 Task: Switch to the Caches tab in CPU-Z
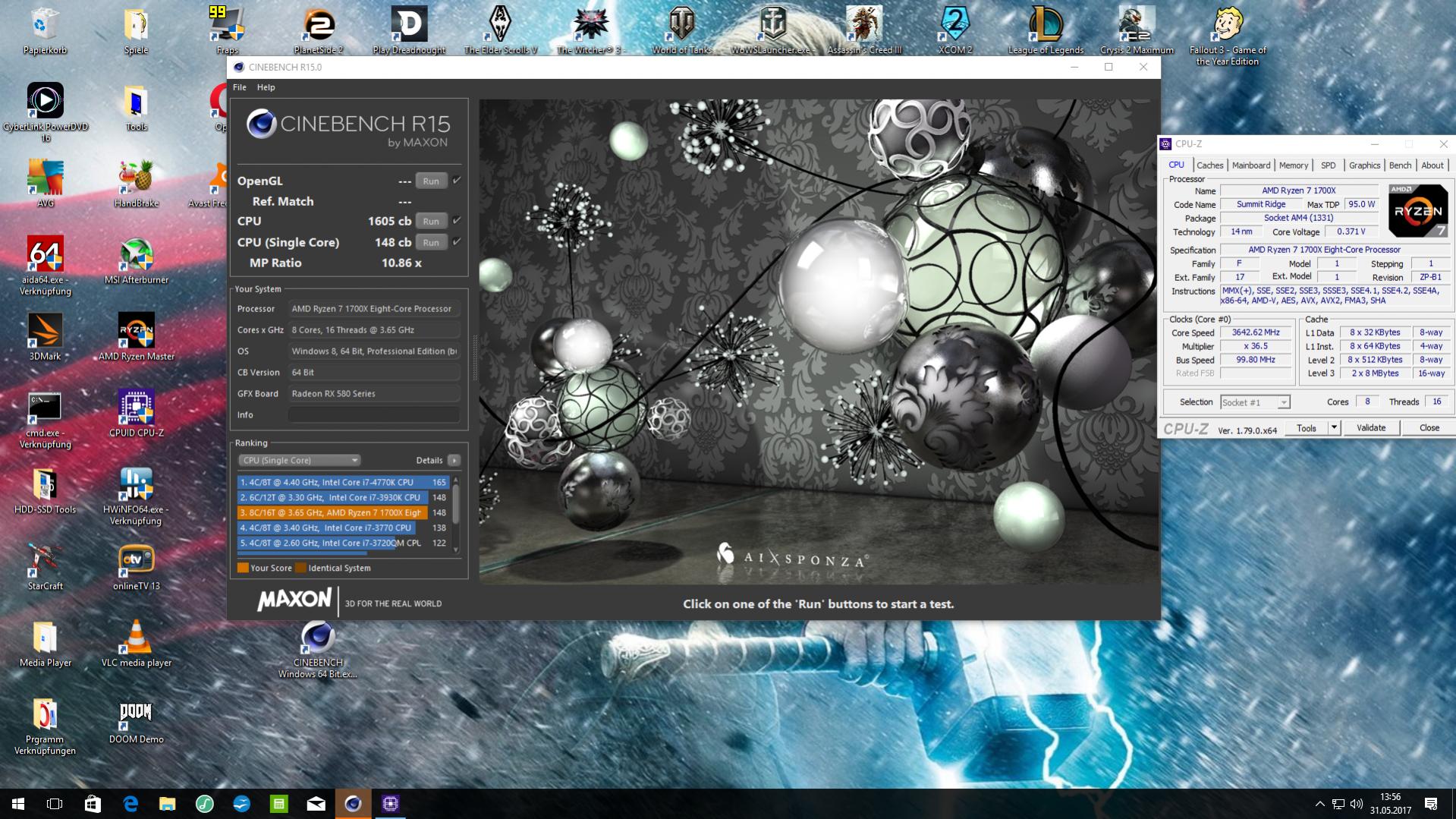point(1210,165)
